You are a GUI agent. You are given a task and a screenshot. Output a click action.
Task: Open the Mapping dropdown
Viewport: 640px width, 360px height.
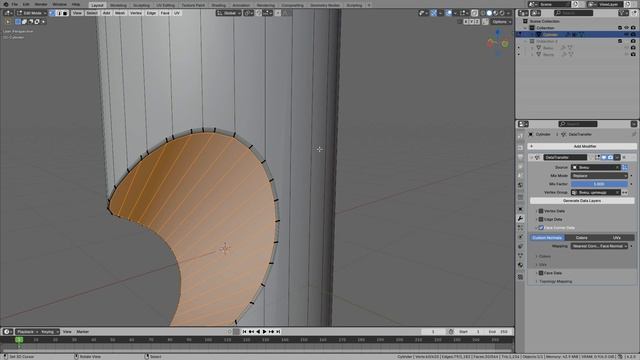[x=599, y=246]
